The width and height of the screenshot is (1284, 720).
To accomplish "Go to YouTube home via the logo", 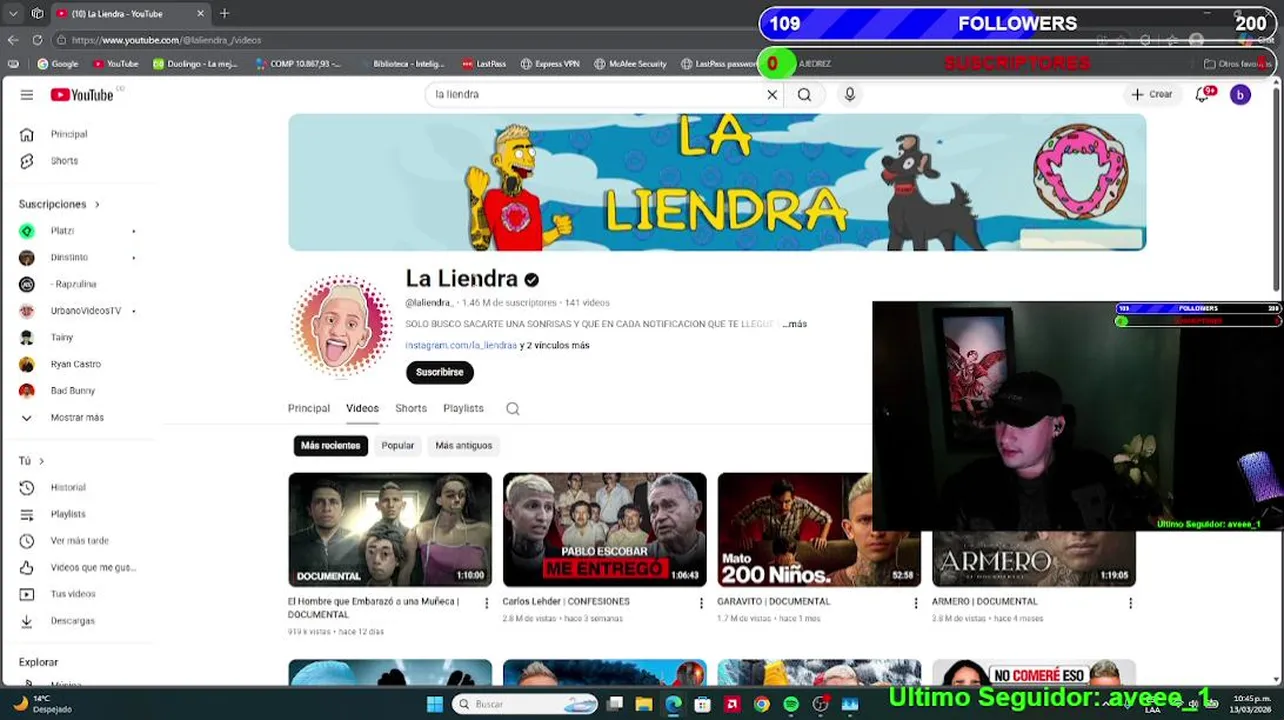I will click(82, 95).
